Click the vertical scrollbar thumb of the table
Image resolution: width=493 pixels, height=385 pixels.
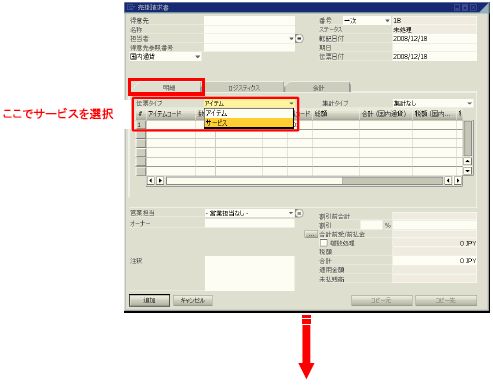tap(467, 138)
